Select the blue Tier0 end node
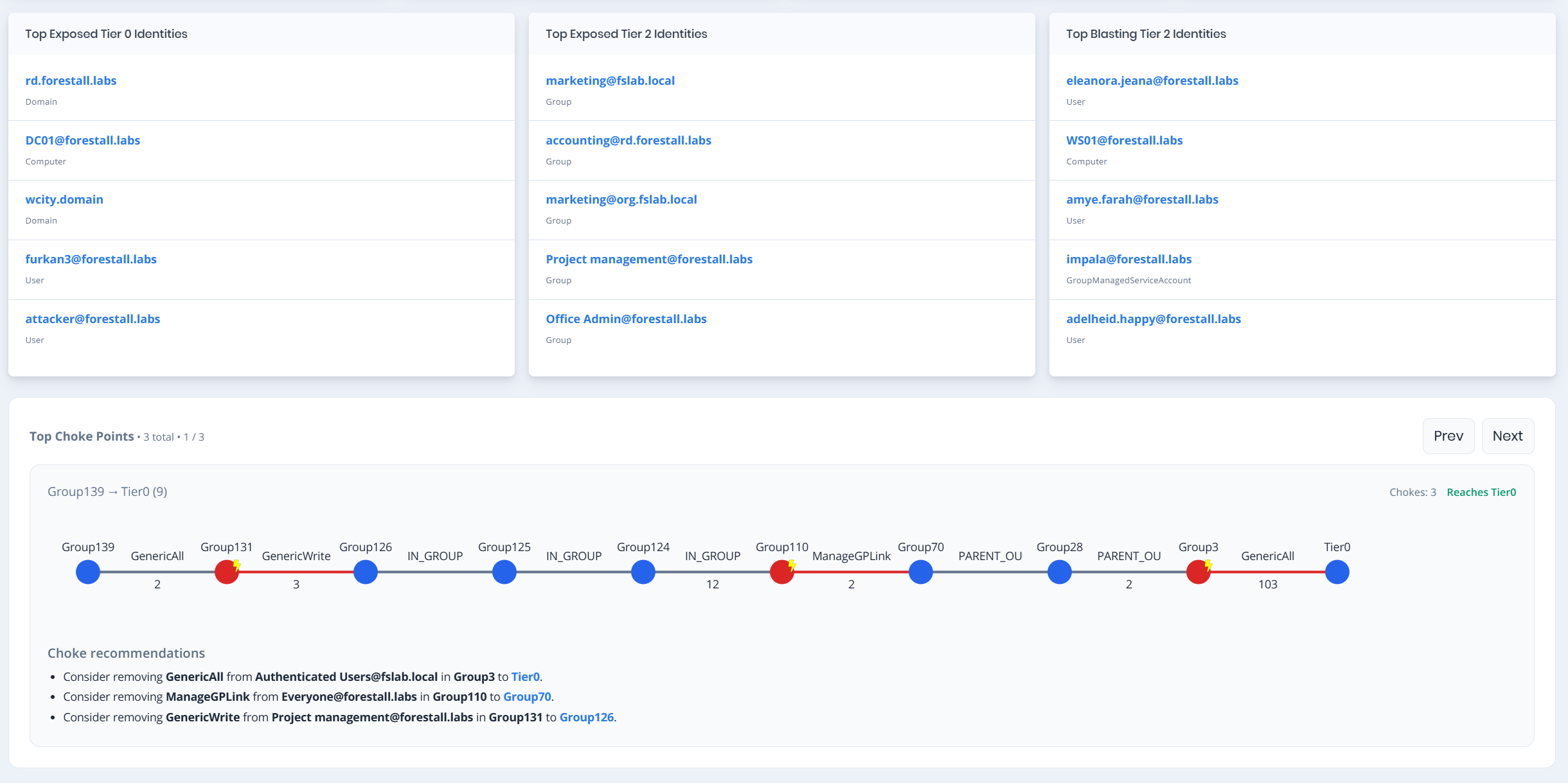 click(x=1337, y=572)
